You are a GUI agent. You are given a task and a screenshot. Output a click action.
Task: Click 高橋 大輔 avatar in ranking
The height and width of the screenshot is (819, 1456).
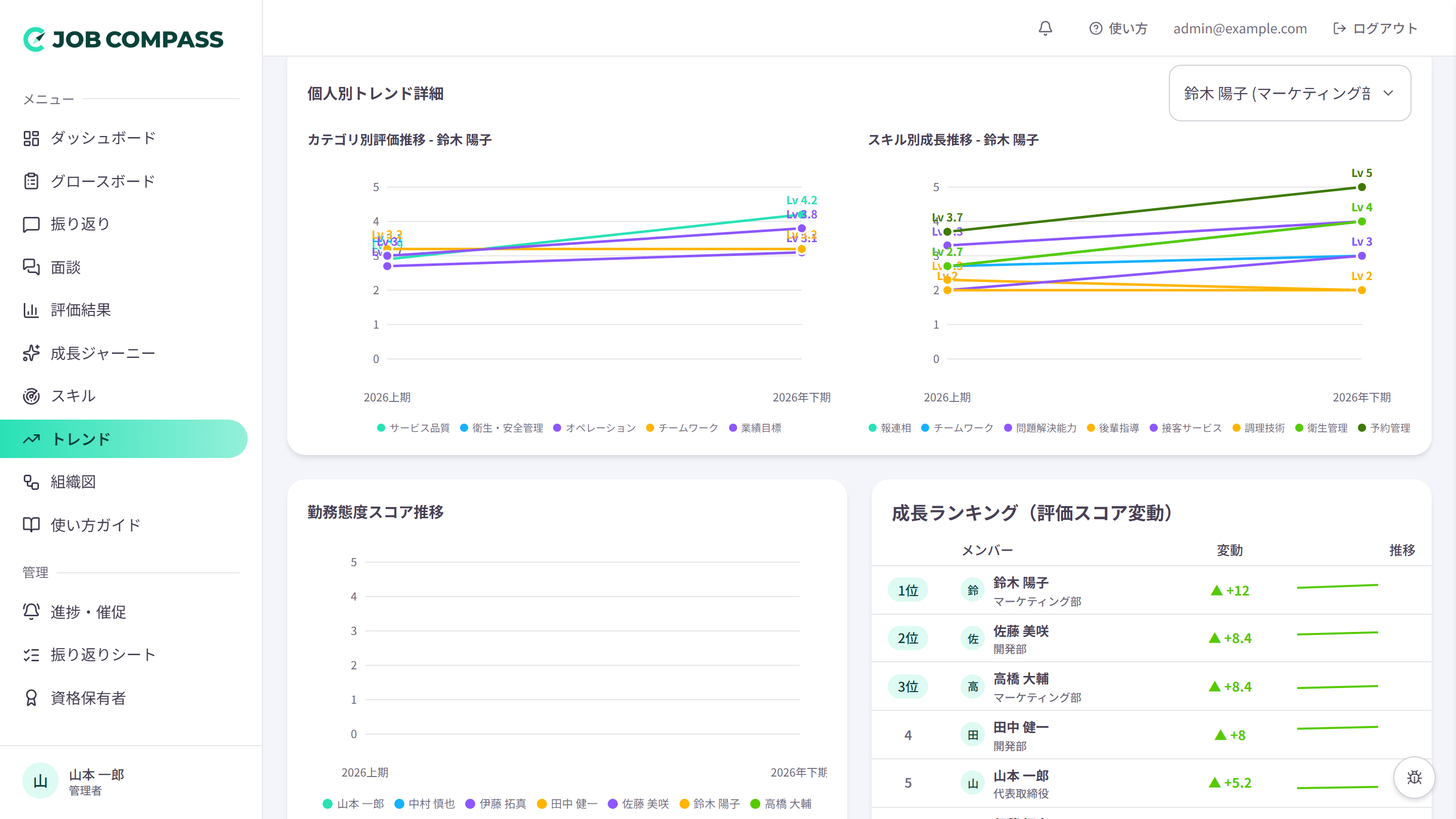pyautogui.click(x=973, y=687)
